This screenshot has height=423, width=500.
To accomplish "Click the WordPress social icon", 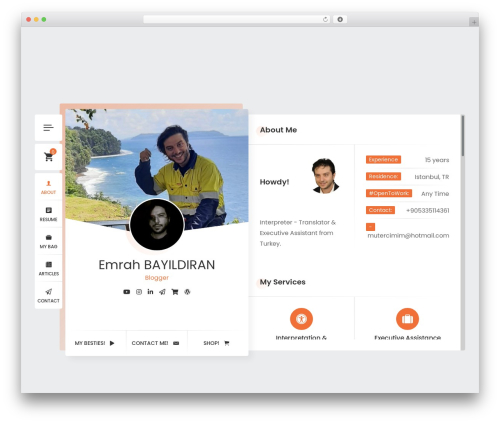I will [x=187, y=292].
